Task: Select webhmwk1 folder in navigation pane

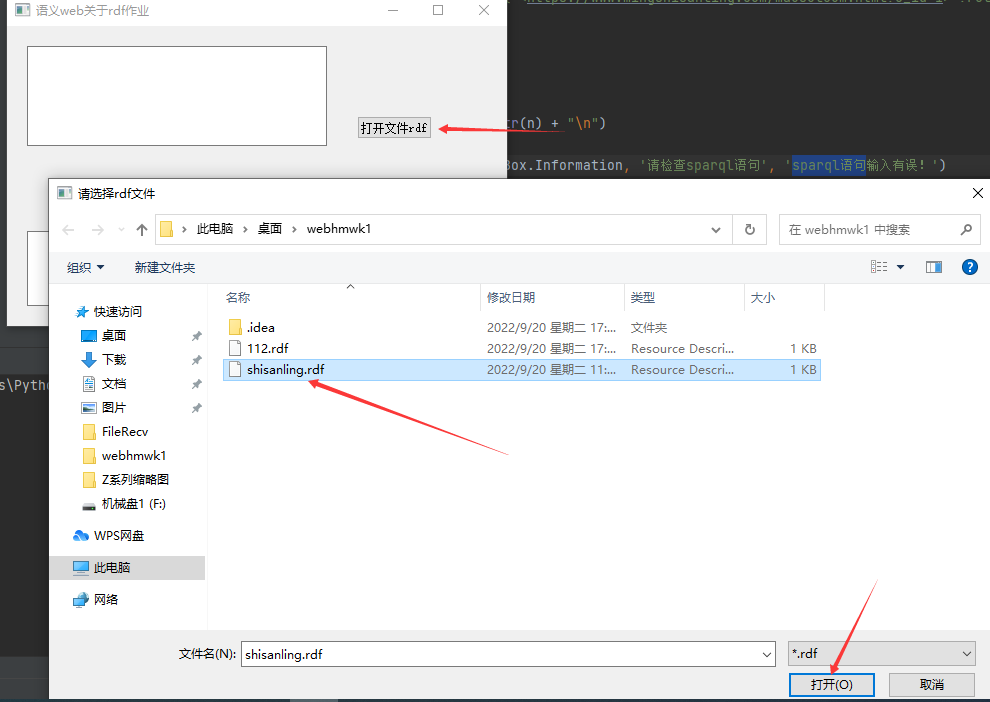Action: pos(134,455)
